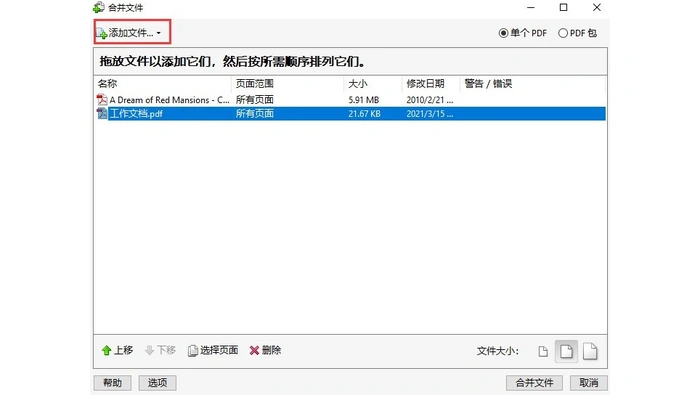The width and height of the screenshot is (700, 395).
Task: Click the 5.91 MB size cell
Action: 364,100
